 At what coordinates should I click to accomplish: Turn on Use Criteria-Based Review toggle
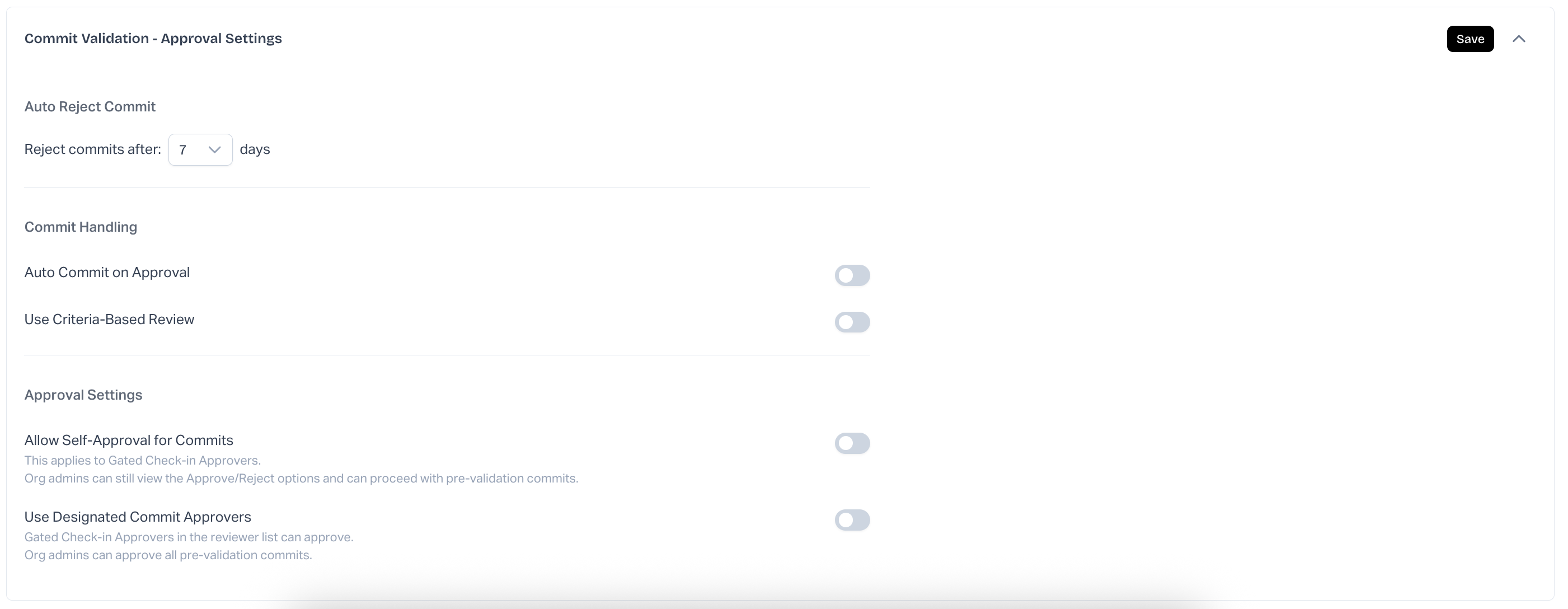(852, 322)
